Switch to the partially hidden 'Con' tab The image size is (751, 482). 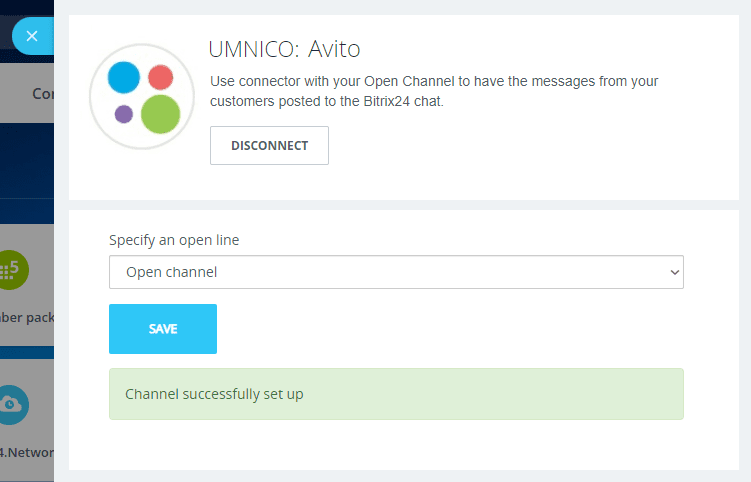click(x=43, y=93)
